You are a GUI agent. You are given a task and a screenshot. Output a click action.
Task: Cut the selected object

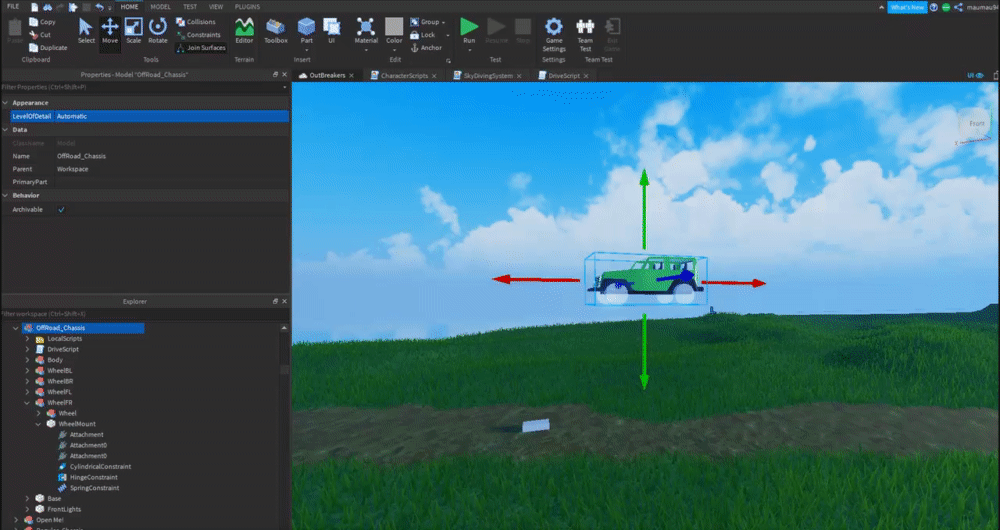[40, 35]
